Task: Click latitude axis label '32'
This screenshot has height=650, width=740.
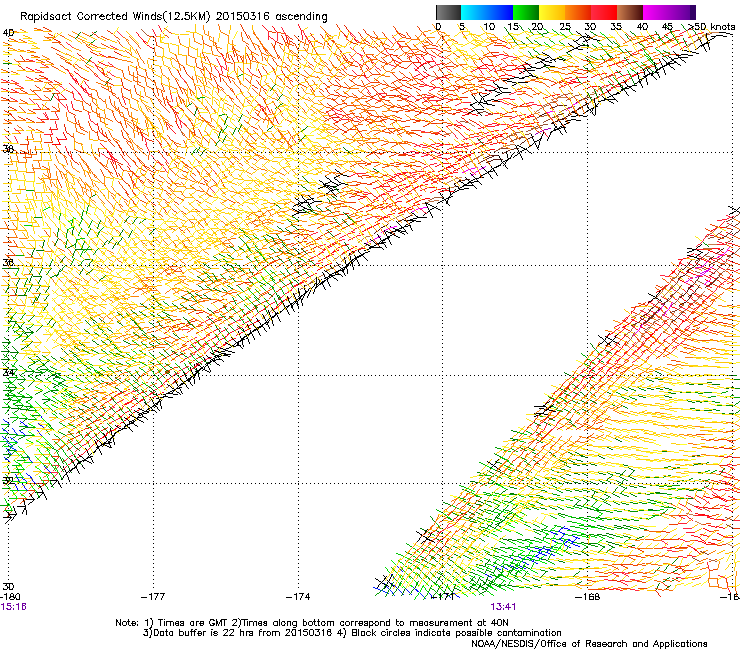Action: tap(8, 481)
